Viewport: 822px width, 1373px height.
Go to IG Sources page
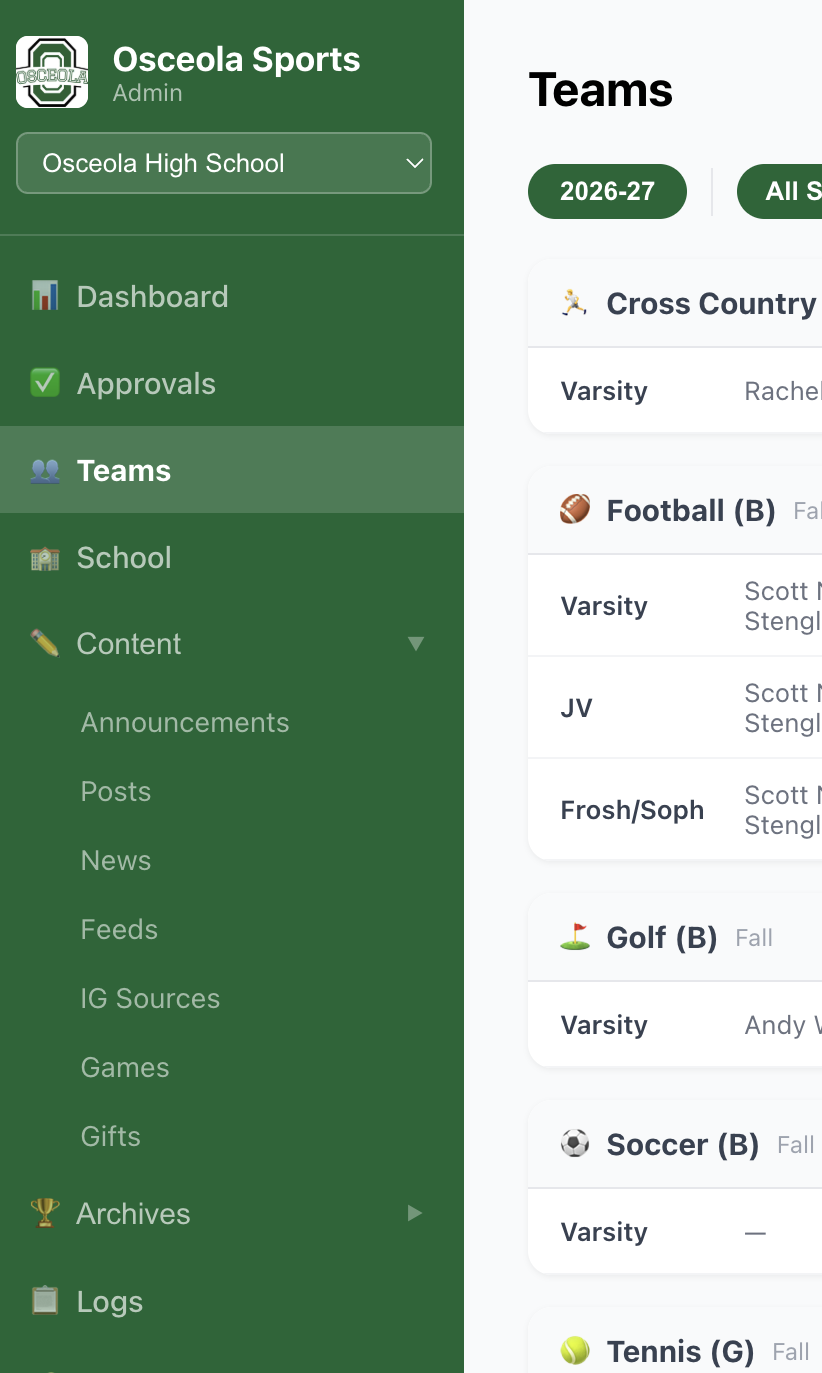[x=150, y=998]
